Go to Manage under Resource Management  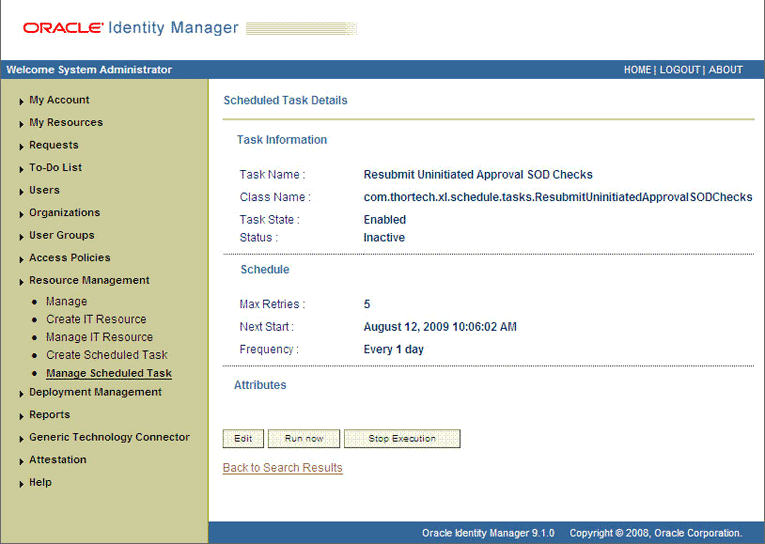click(66, 302)
